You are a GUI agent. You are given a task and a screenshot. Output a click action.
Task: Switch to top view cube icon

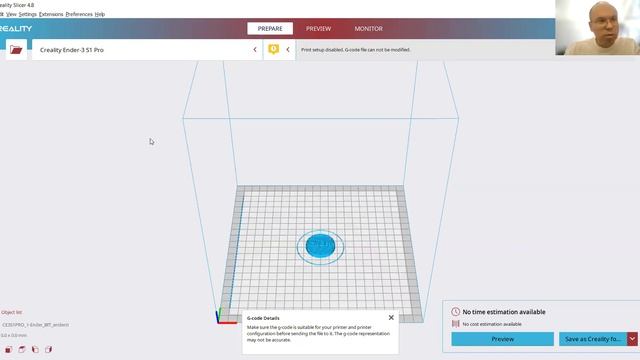[22, 349]
